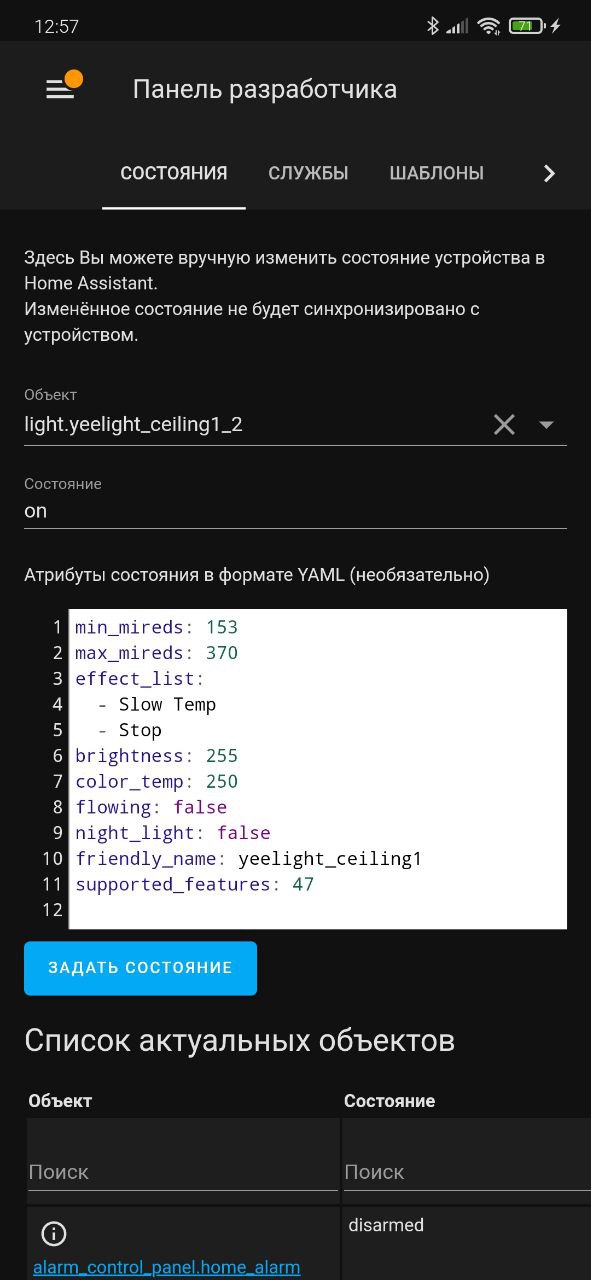Show more tabs with right chevron
Screen dimensions: 591x1280
click(x=548, y=174)
